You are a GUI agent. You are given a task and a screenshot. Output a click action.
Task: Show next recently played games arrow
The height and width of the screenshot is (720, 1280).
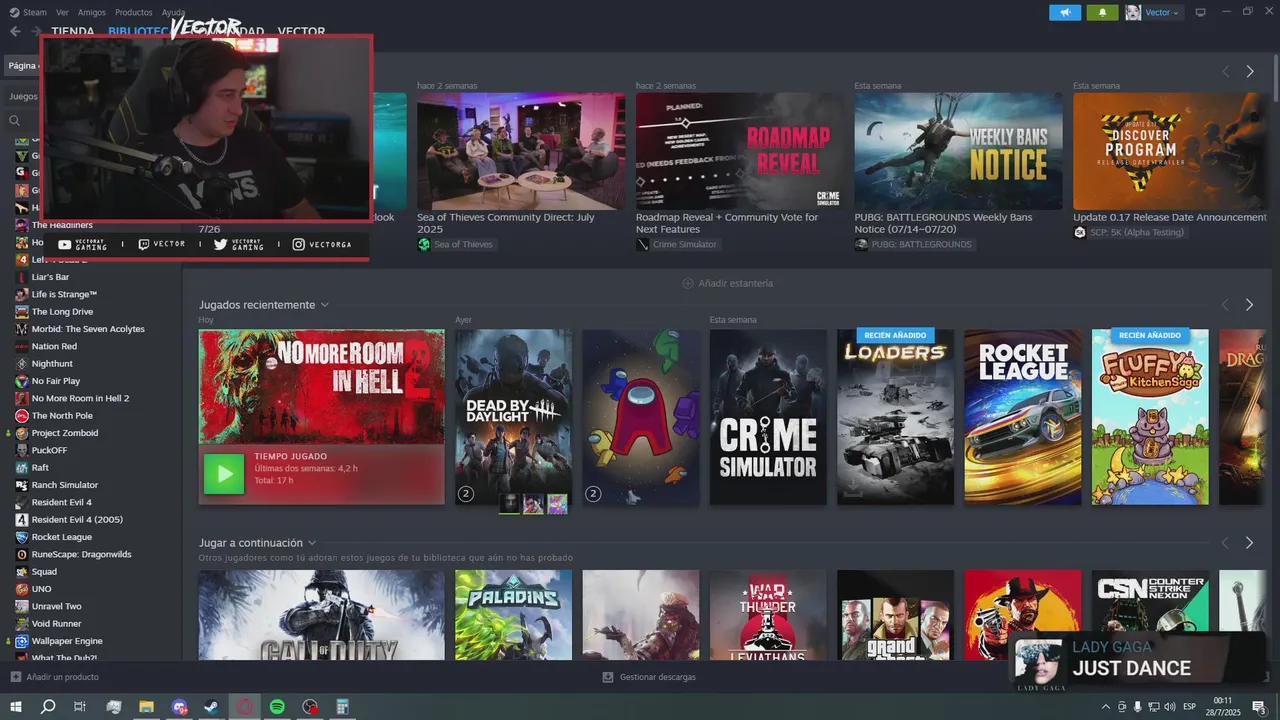(x=1249, y=305)
